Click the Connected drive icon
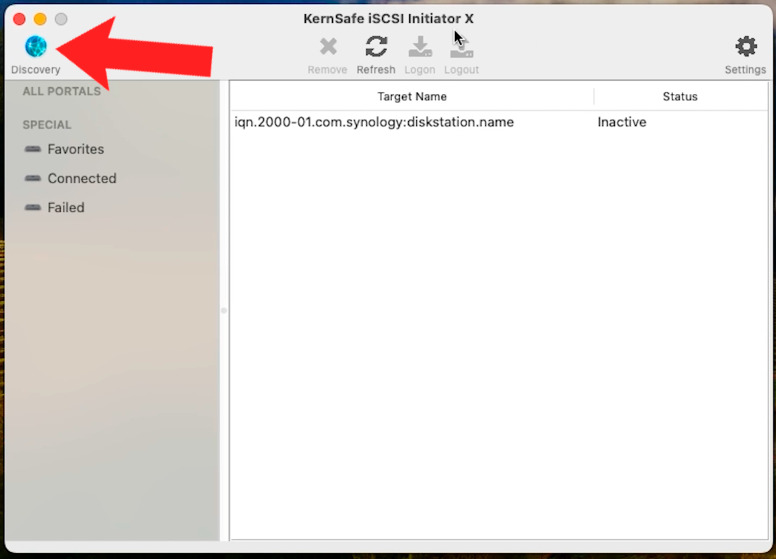Viewport: 776px width, 559px height. (x=33, y=178)
